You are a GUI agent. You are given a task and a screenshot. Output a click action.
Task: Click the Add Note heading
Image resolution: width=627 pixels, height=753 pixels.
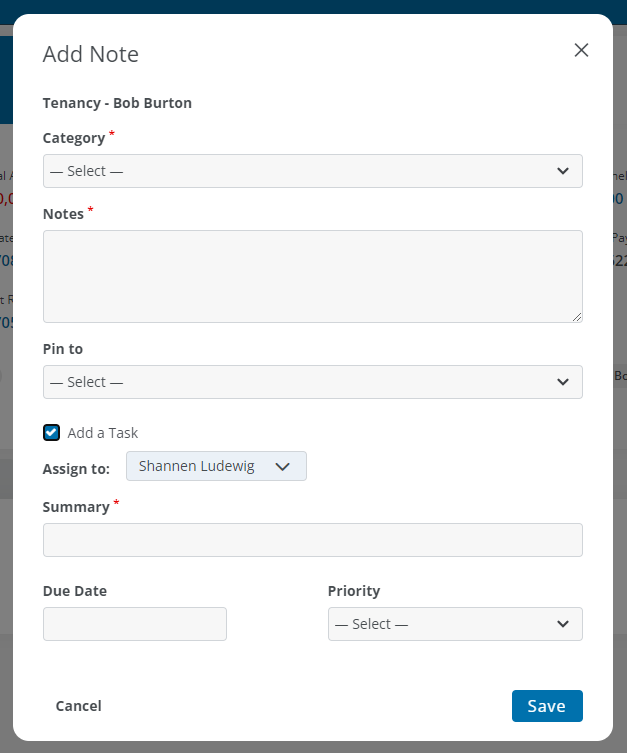click(91, 54)
